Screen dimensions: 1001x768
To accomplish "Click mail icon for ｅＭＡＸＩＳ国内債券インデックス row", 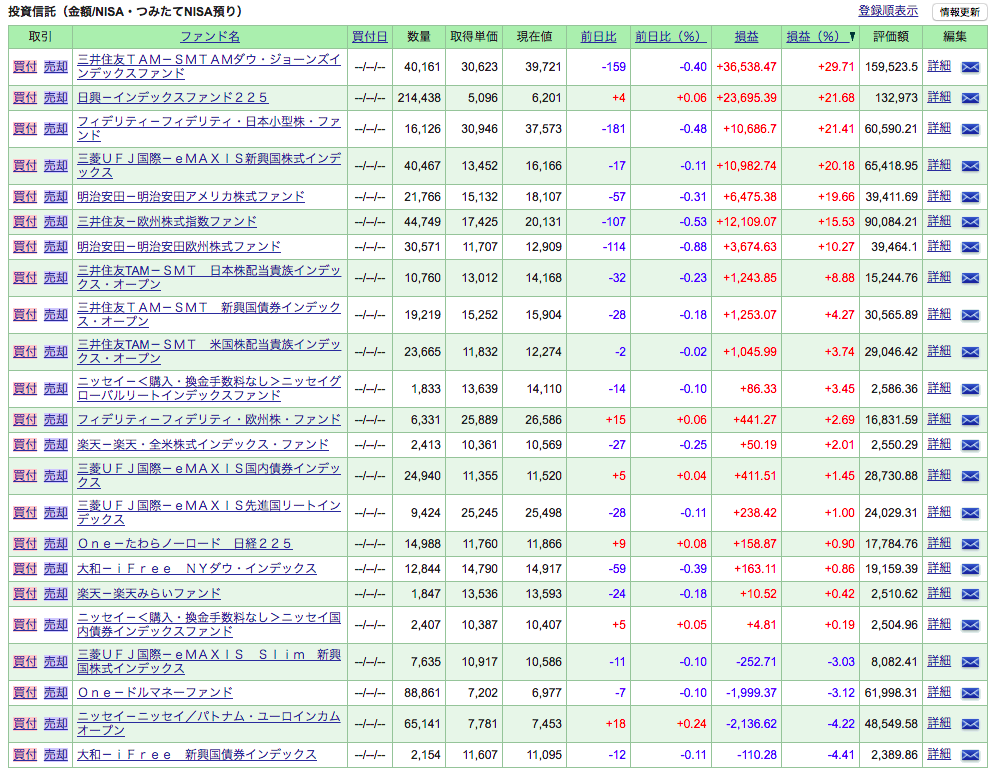I will 970,476.
